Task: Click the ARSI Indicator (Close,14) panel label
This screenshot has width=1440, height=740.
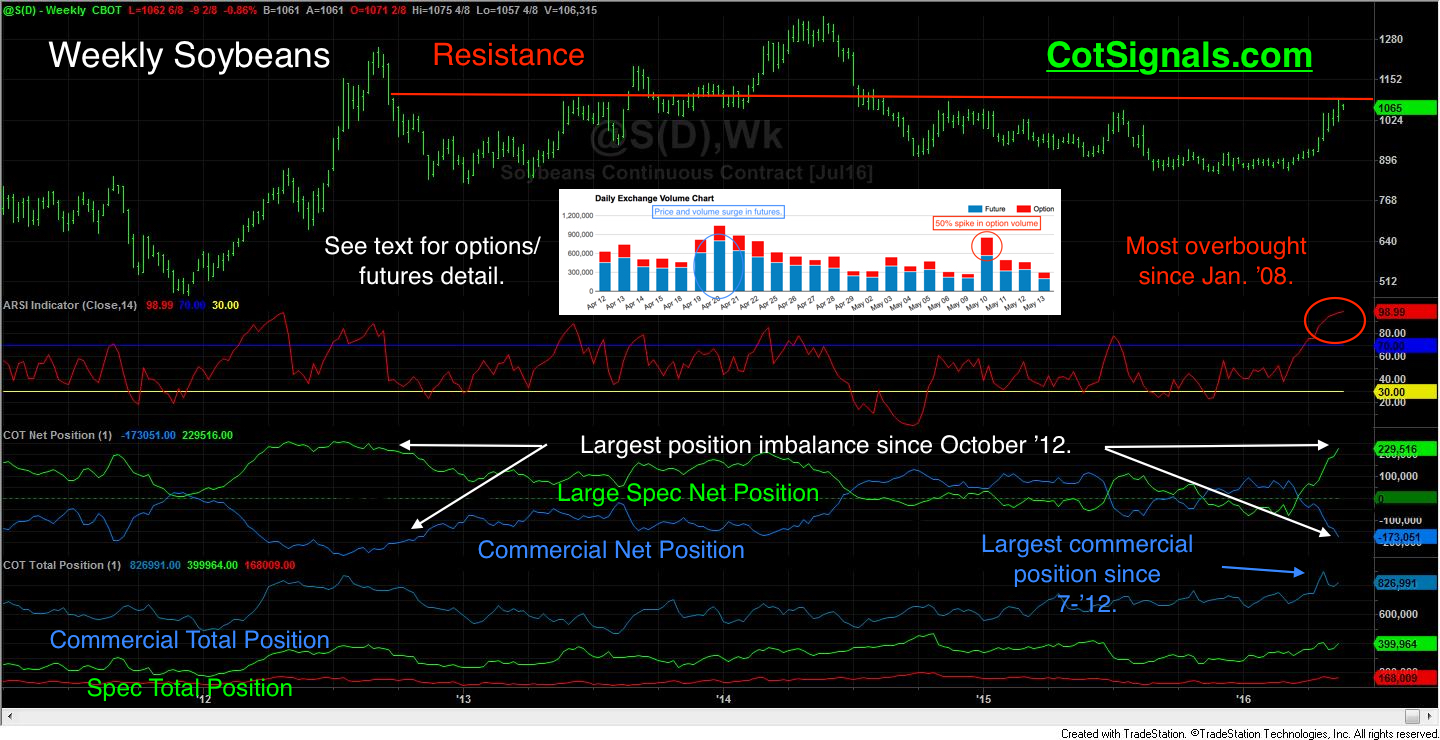Action: [x=73, y=305]
